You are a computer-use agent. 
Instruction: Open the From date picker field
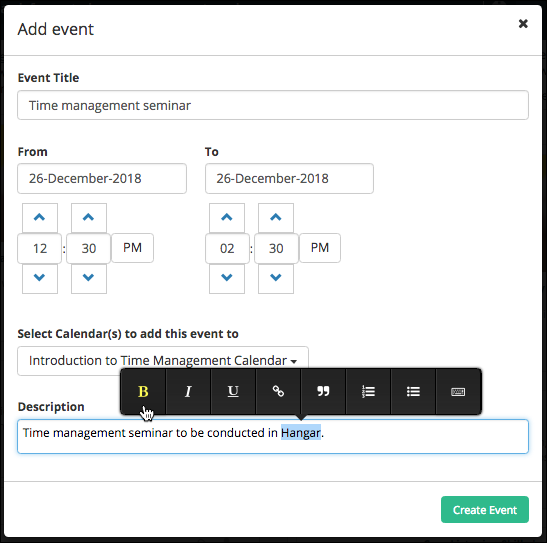coord(102,179)
